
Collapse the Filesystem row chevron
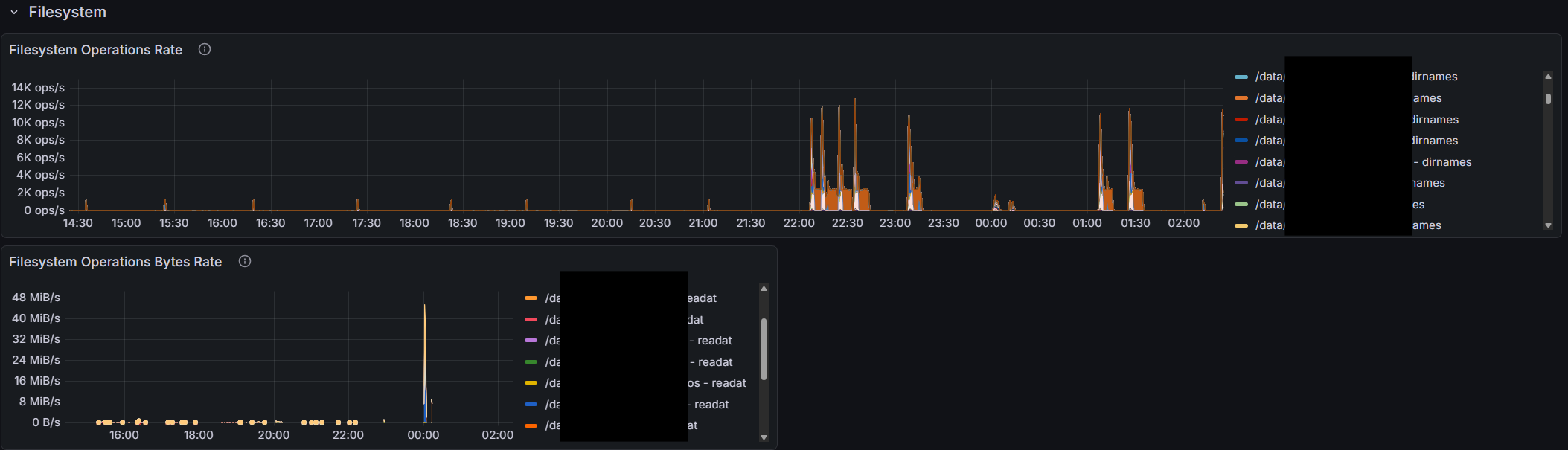(13, 13)
